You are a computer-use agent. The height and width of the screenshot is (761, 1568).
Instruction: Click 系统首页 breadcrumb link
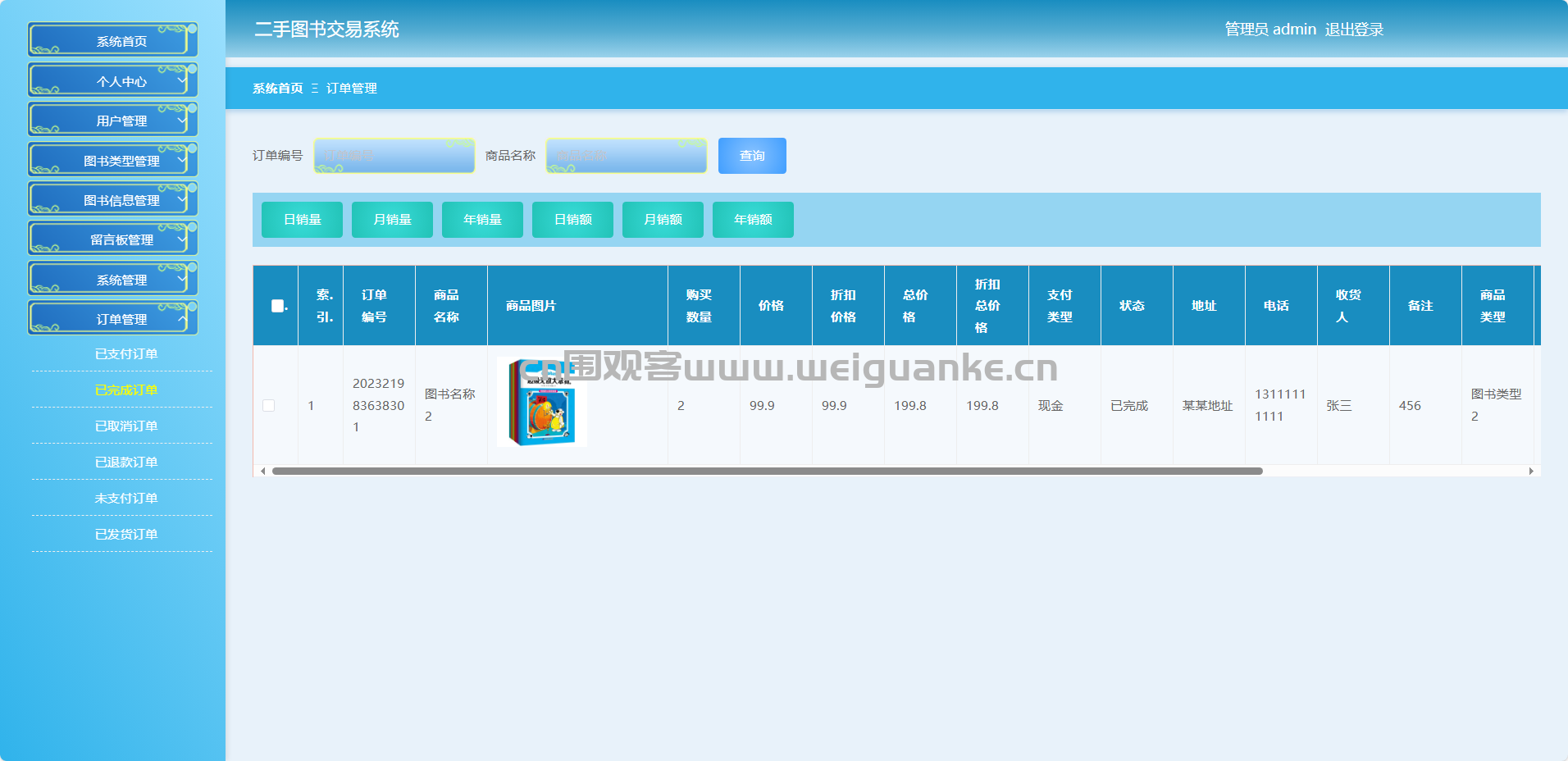(x=278, y=88)
